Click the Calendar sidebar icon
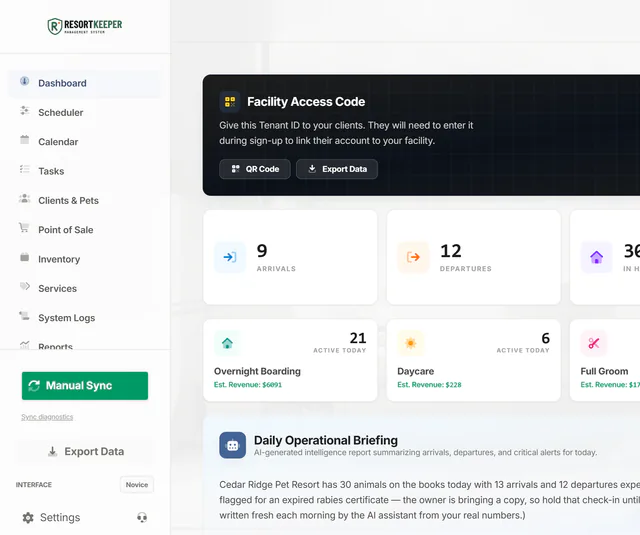Screen dimensions: 640x535 click(x=24, y=140)
